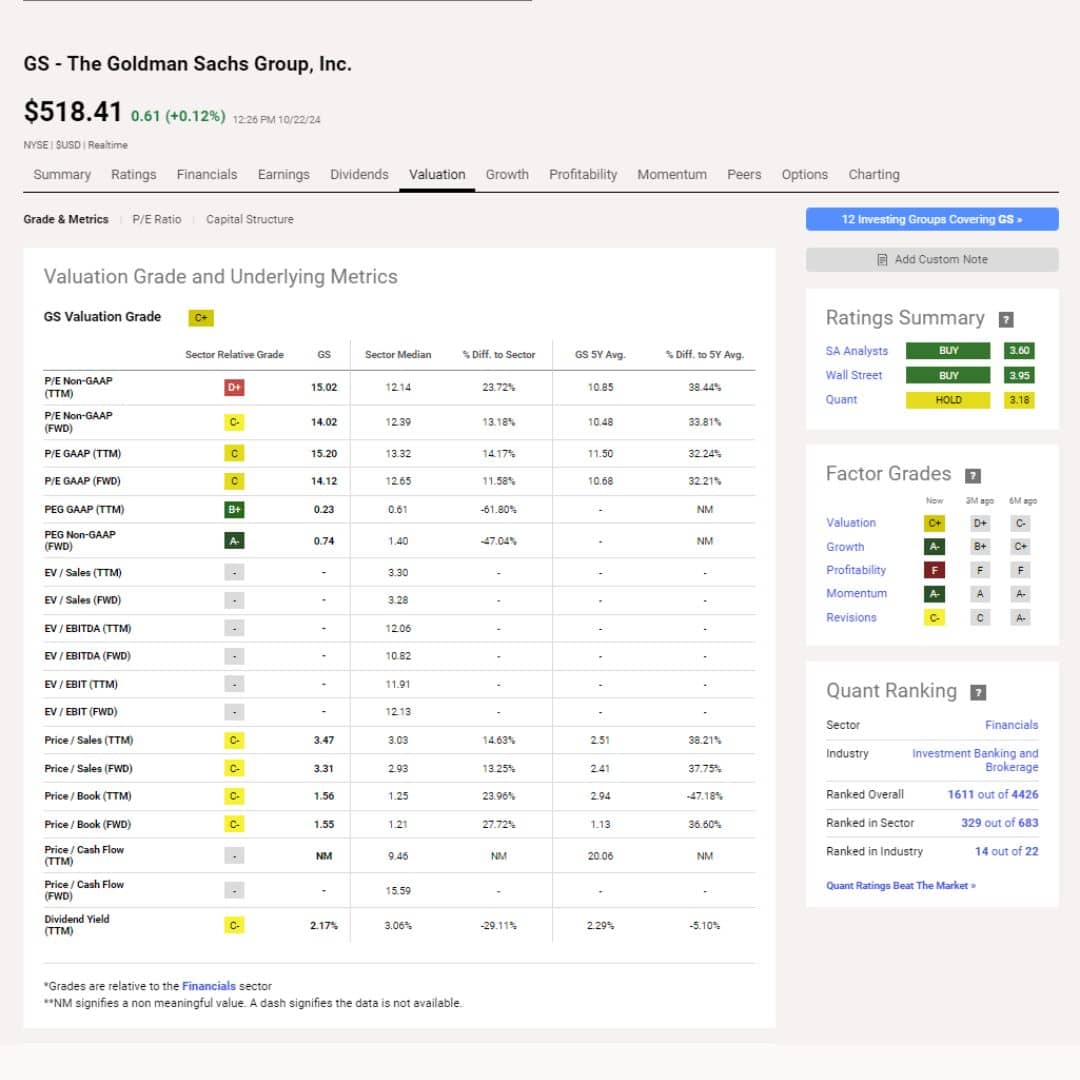The image size is (1080, 1080).
Task: Click the A- grade badge for PEG Non-GAAP (FWD)
Action: pyautogui.click(x=234, y=541)
